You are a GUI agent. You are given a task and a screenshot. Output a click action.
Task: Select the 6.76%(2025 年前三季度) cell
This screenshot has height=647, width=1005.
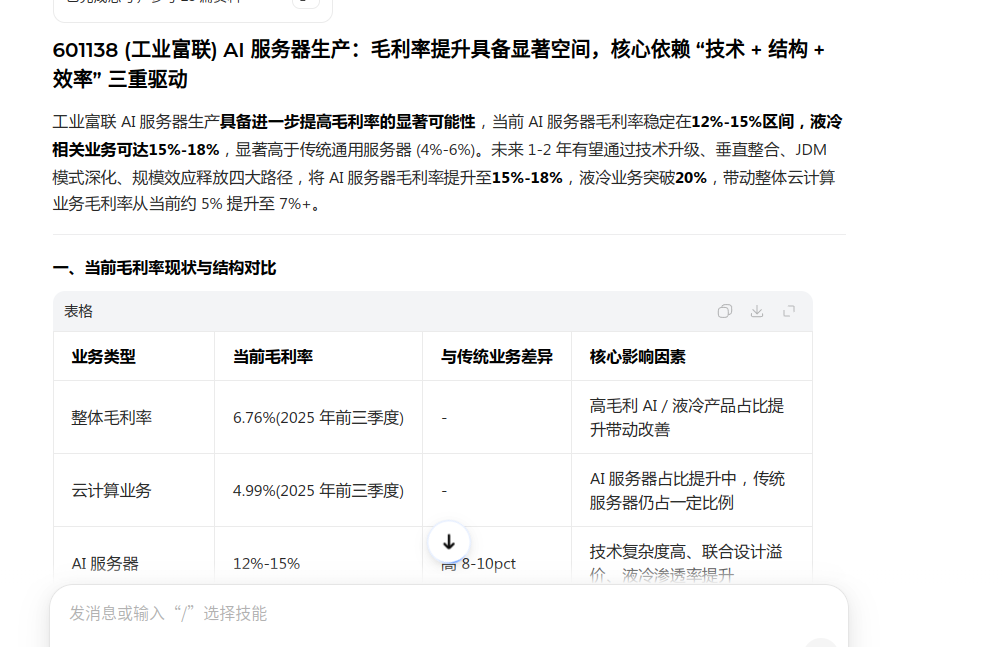pyautogui.click(x=319, y=417)
